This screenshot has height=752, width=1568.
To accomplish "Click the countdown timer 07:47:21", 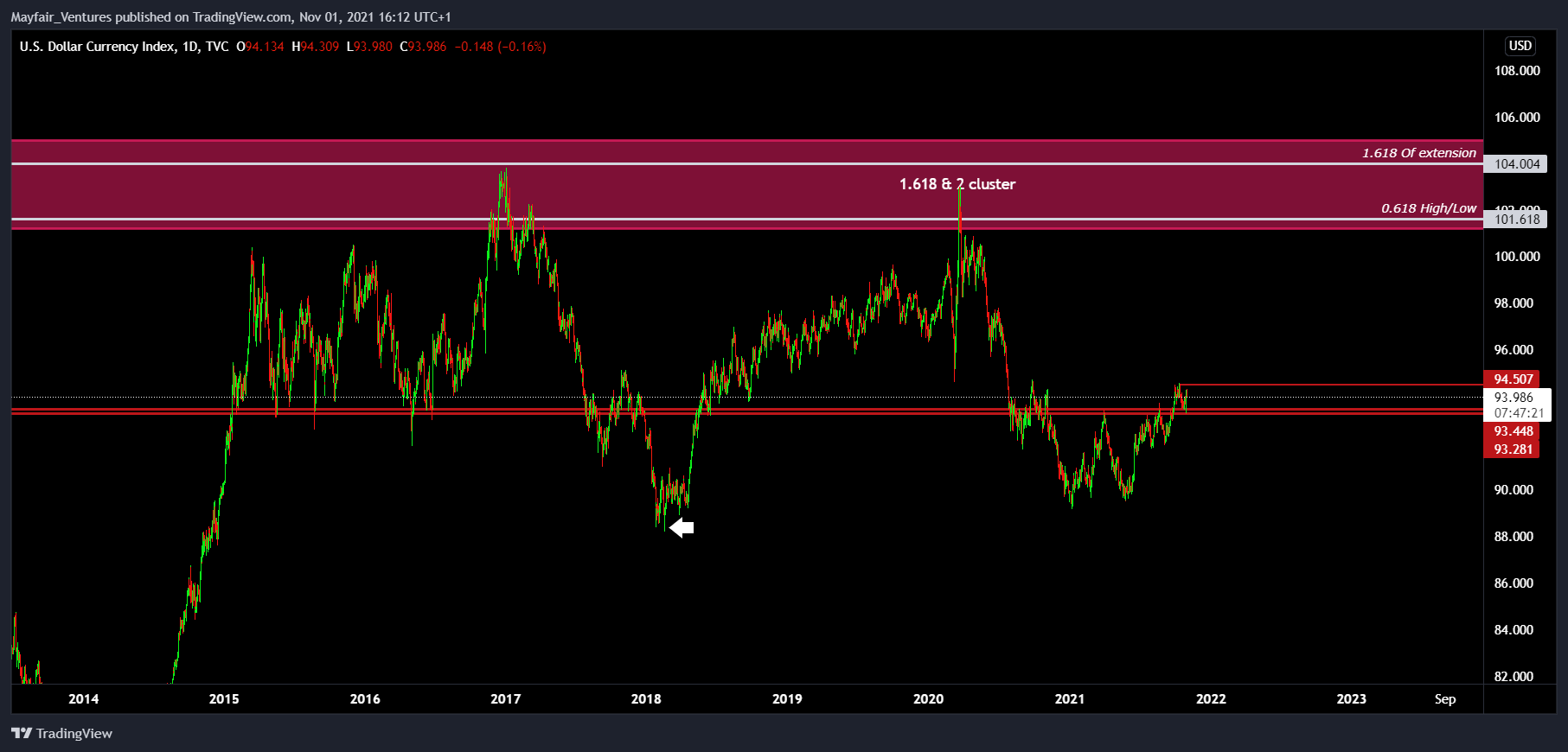I will (1519, 413).
